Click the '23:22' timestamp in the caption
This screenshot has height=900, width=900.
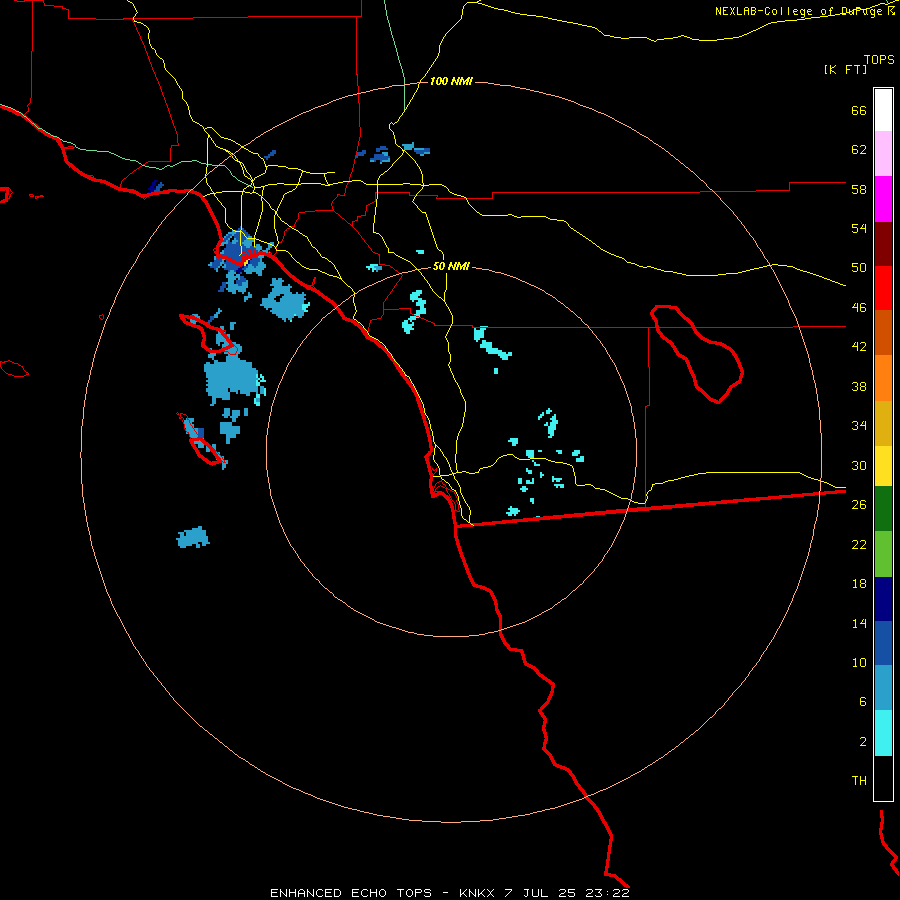(x=607, y=893)
